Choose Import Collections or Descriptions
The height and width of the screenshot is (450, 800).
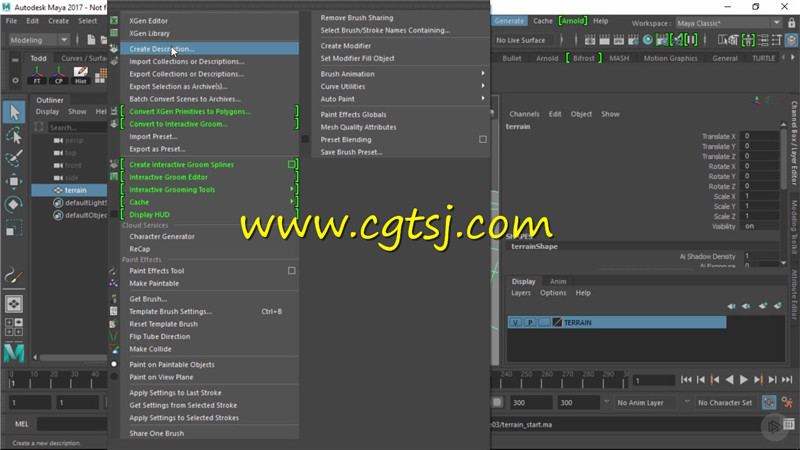click(x=210, y=61)
